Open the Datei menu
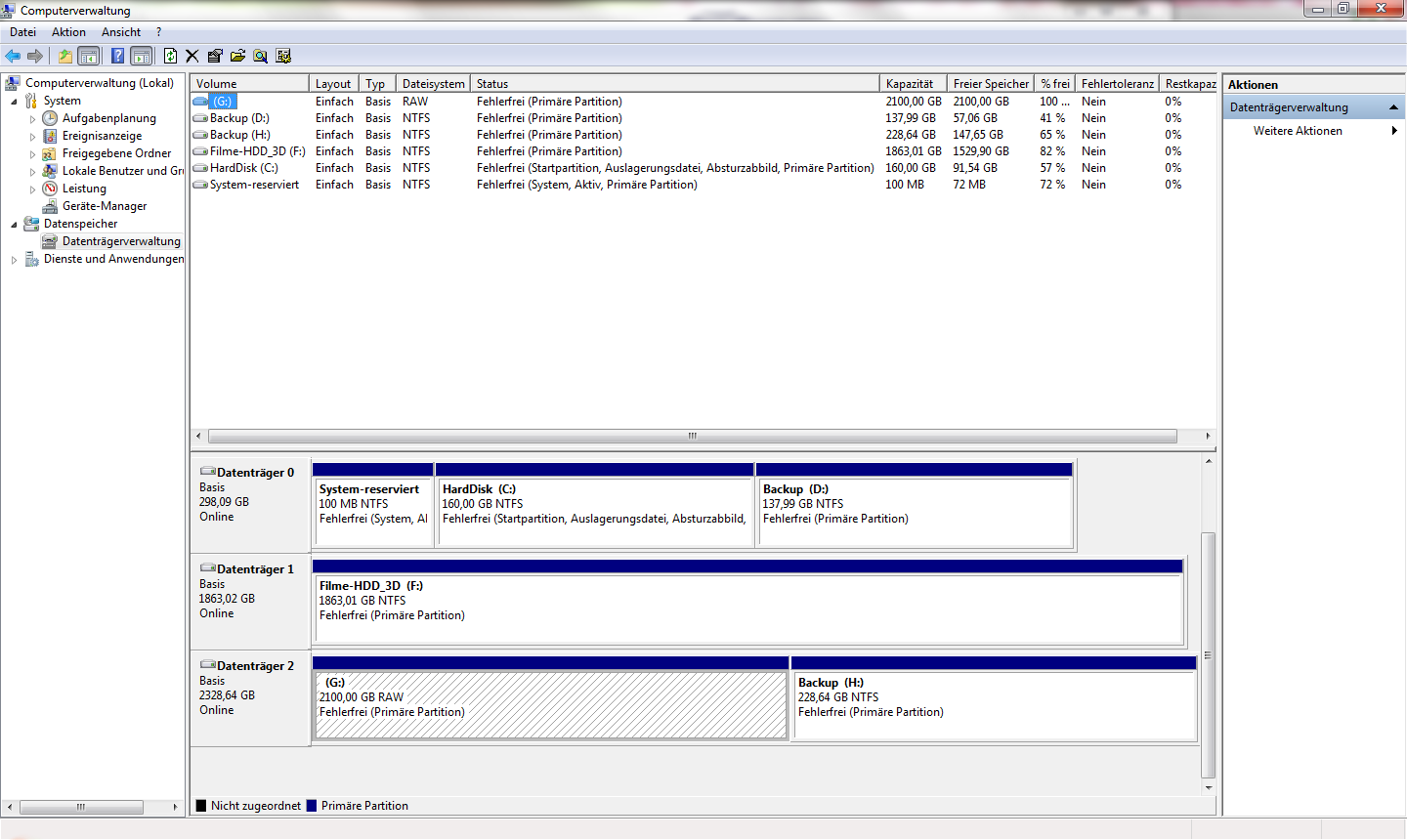 pyautogui.click(x=22, y=32)
